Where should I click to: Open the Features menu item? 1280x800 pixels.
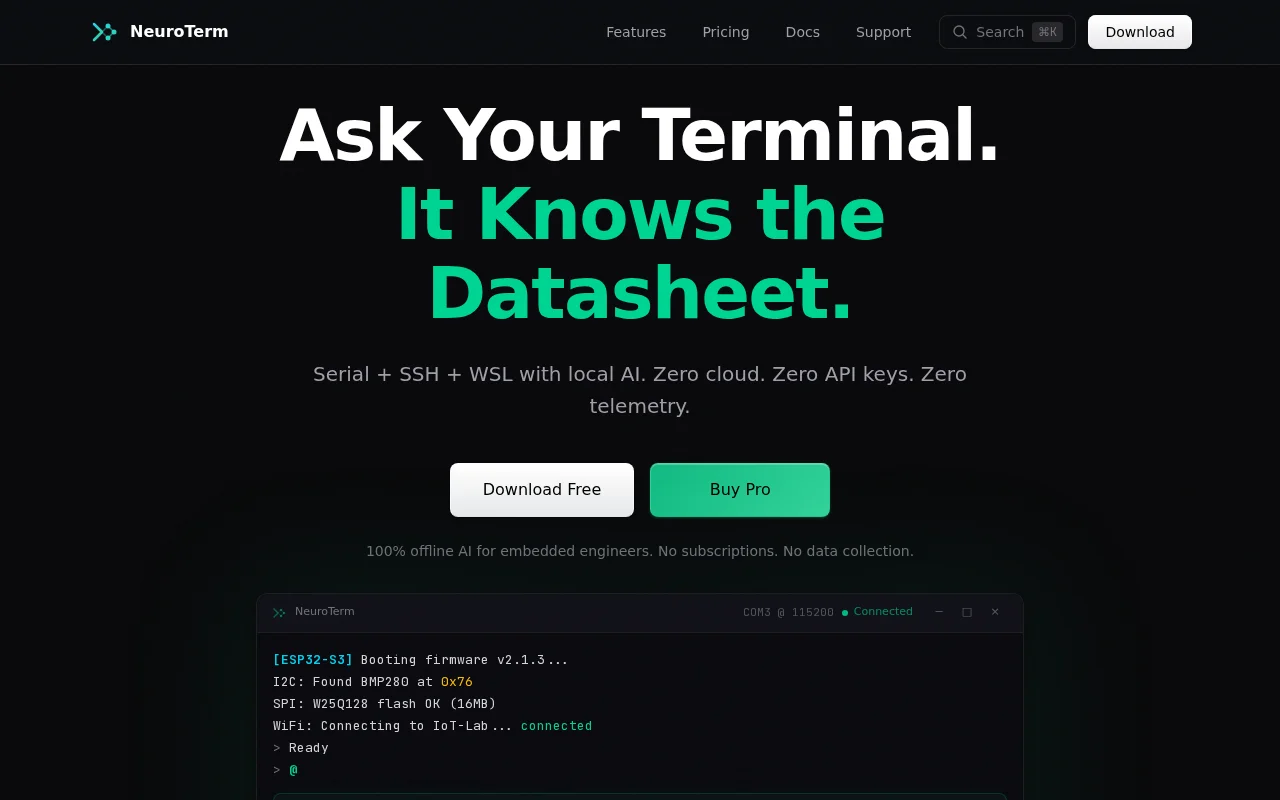(x=636, y=32)
